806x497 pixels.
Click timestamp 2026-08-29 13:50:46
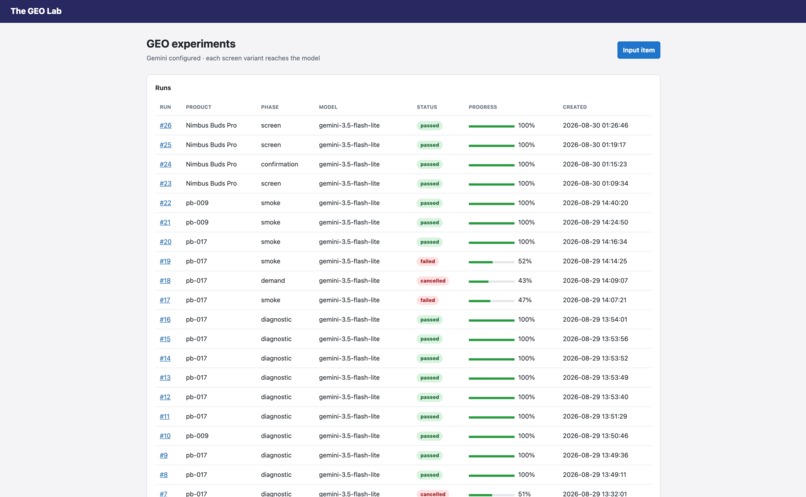click(x=595, y=436)
